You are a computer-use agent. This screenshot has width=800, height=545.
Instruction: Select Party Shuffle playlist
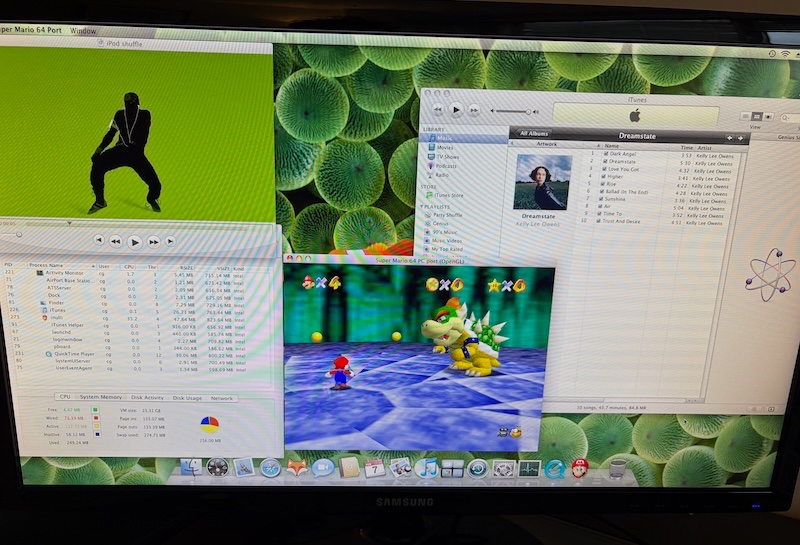[444, 215]
